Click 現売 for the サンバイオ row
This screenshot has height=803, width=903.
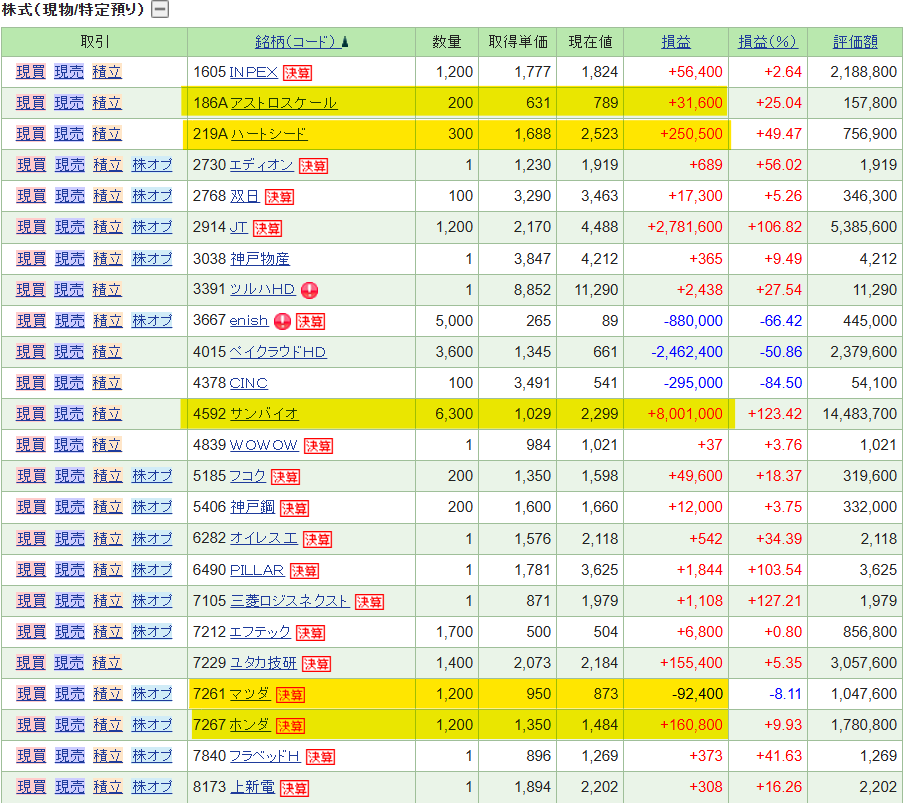[69, 414]
